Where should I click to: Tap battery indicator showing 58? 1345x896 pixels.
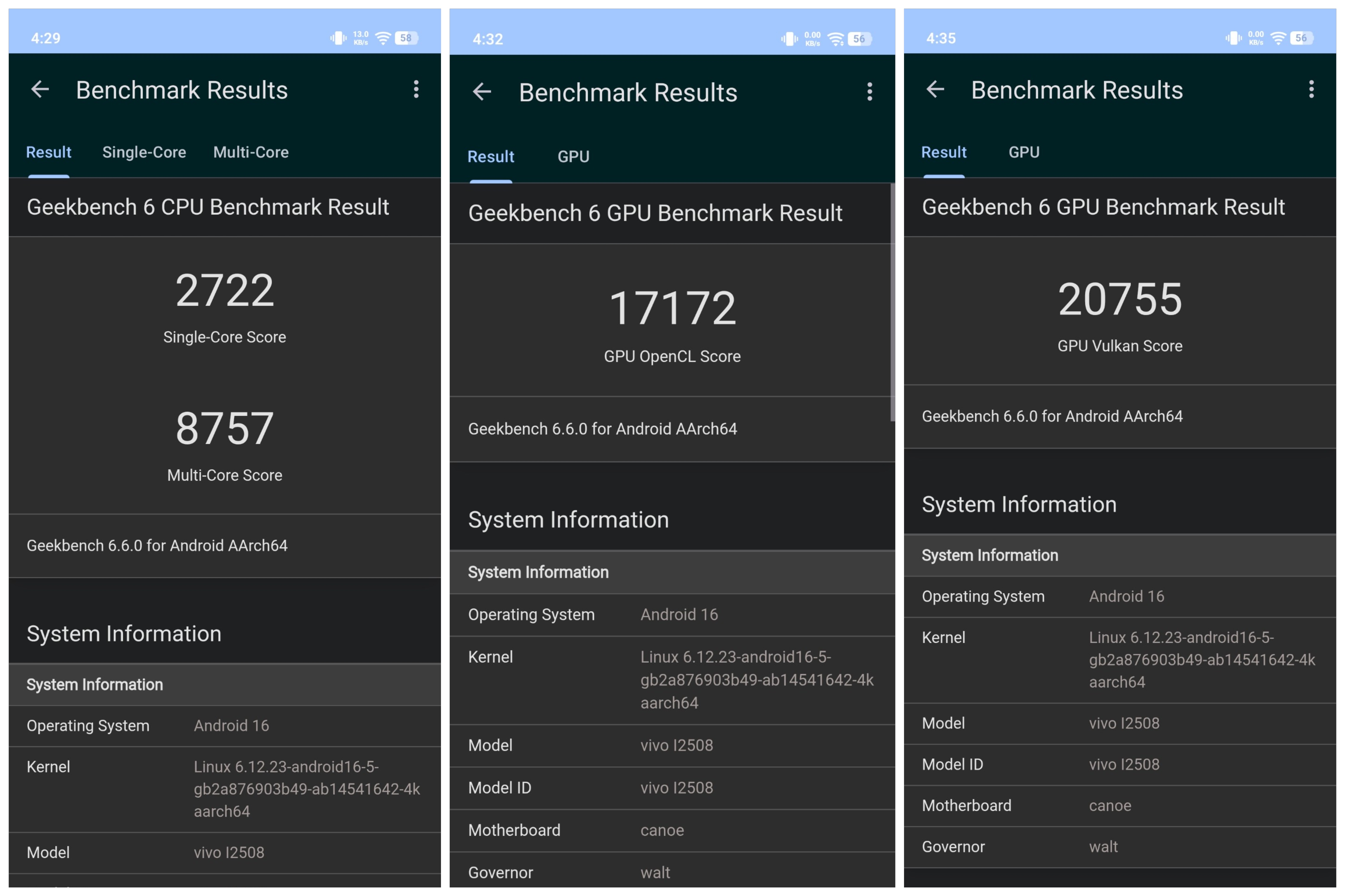pyautogui.click(x=406, y=38)
